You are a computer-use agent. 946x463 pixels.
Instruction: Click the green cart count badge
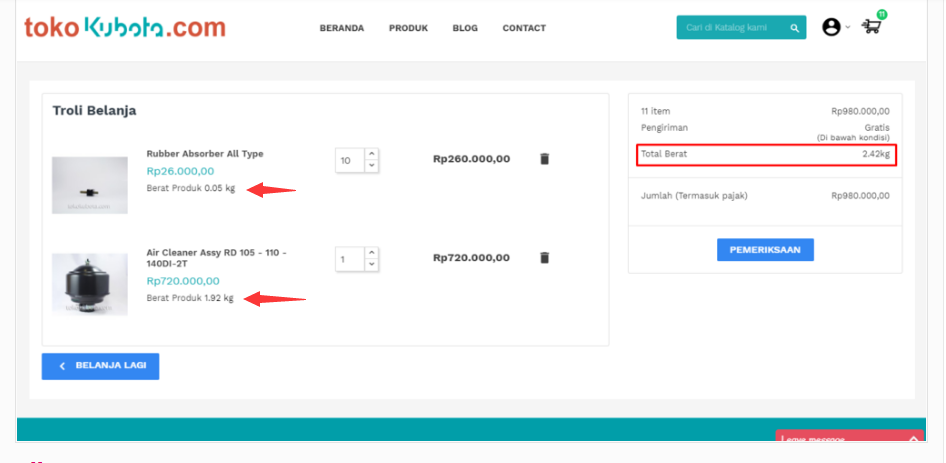881,14
